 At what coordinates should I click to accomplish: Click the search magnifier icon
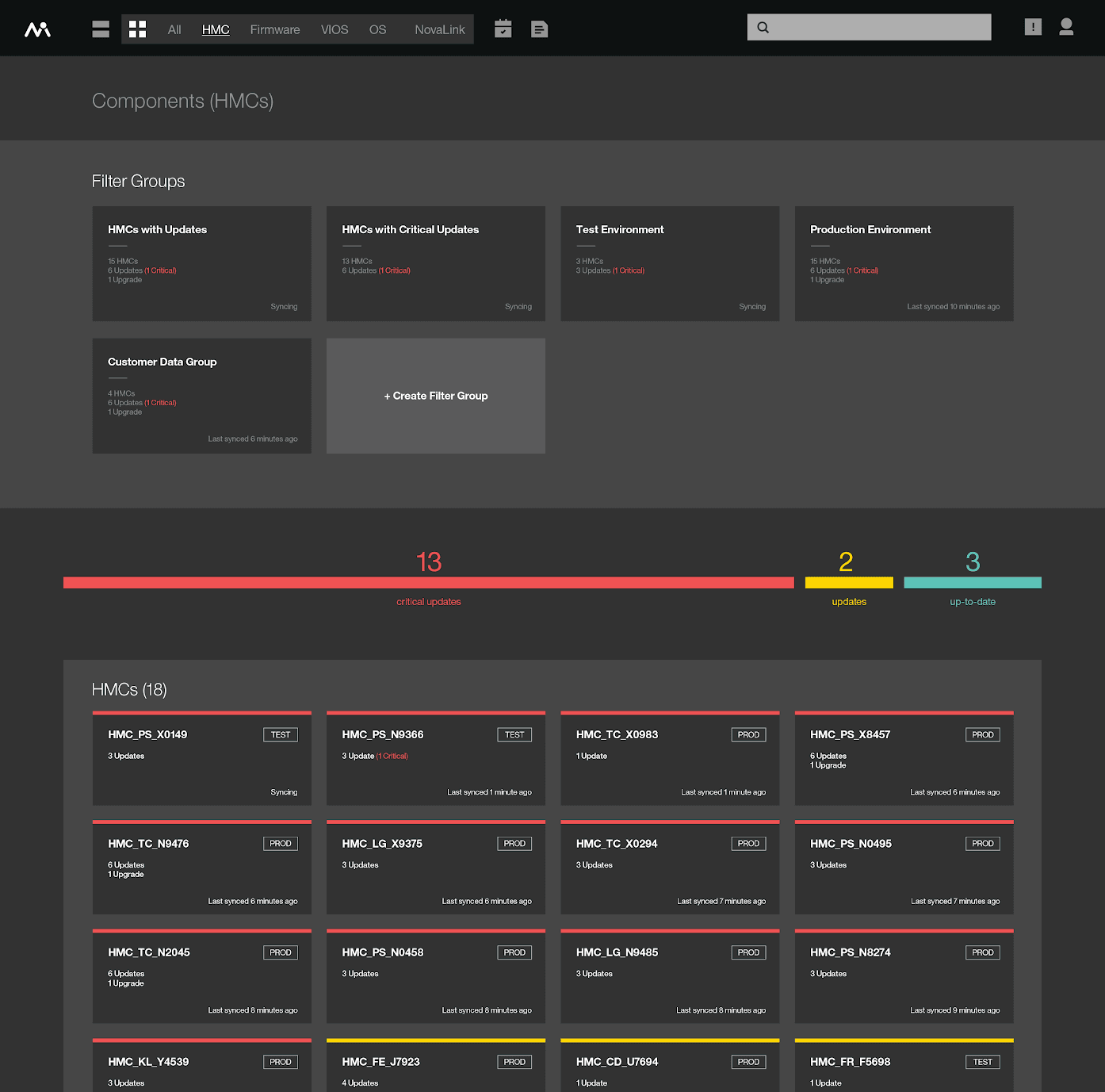763,27
